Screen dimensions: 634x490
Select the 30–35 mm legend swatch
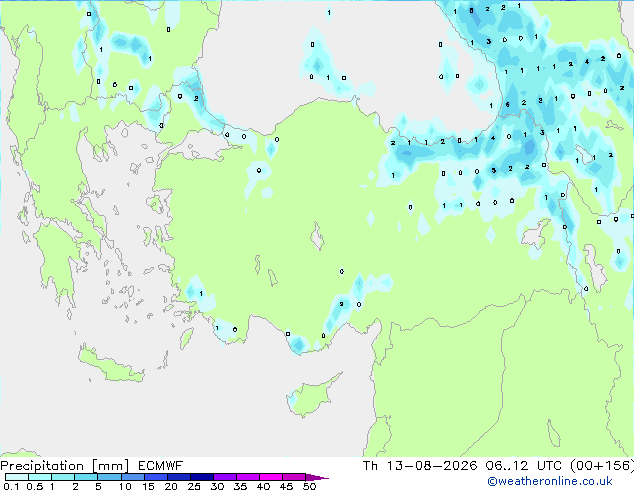click(224, 477)
